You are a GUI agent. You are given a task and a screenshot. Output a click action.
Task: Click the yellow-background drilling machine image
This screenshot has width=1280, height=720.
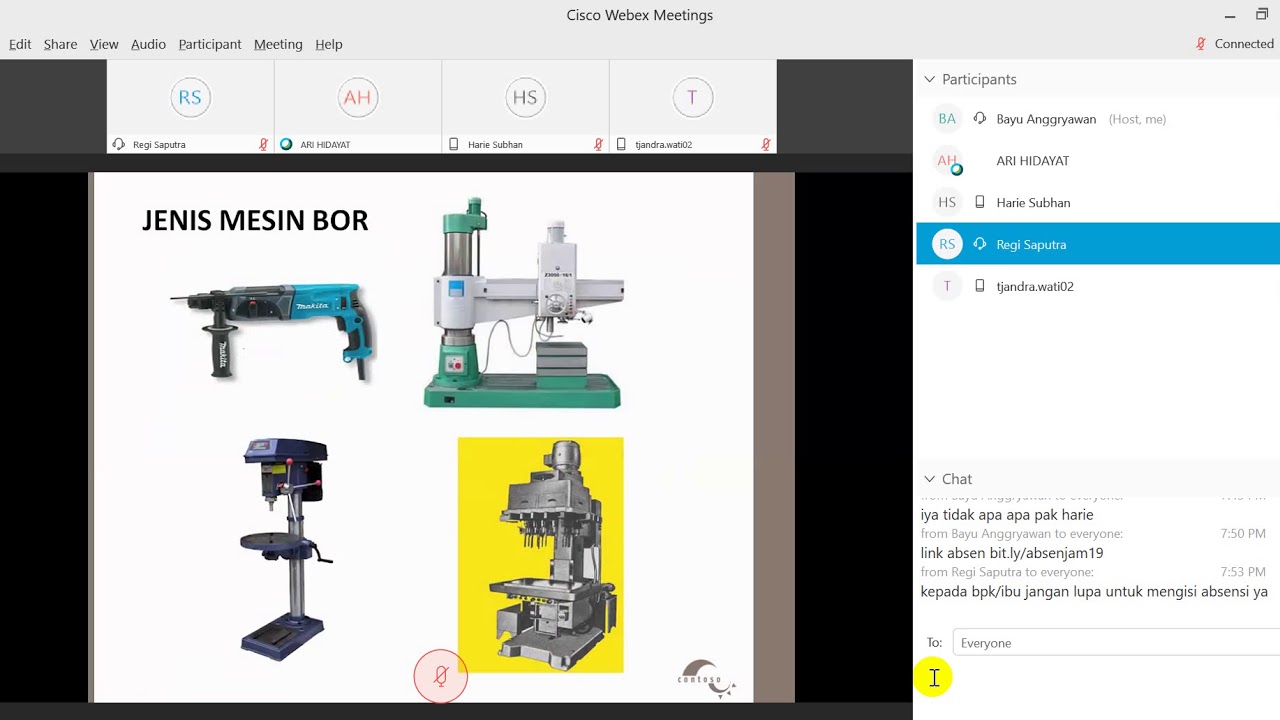(540, 555)
